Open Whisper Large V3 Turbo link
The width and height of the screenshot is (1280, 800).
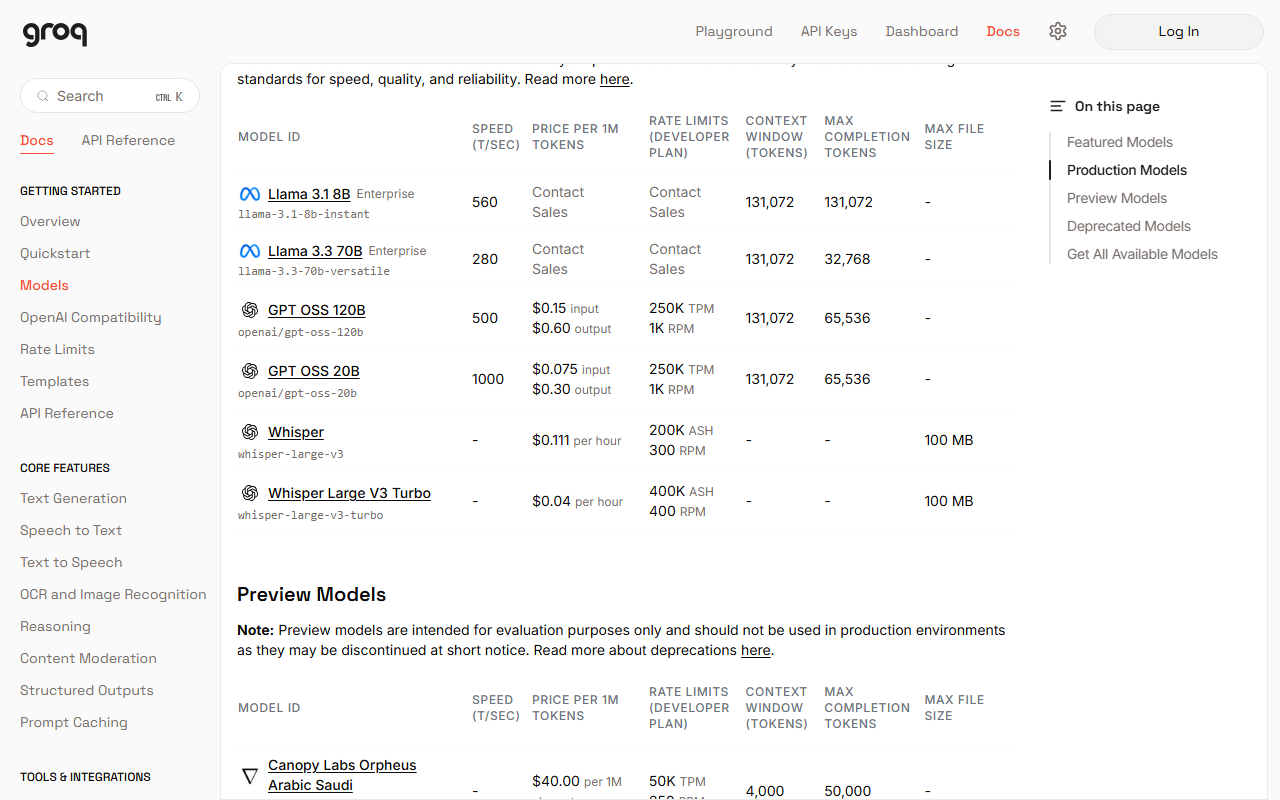coord(349,493)
